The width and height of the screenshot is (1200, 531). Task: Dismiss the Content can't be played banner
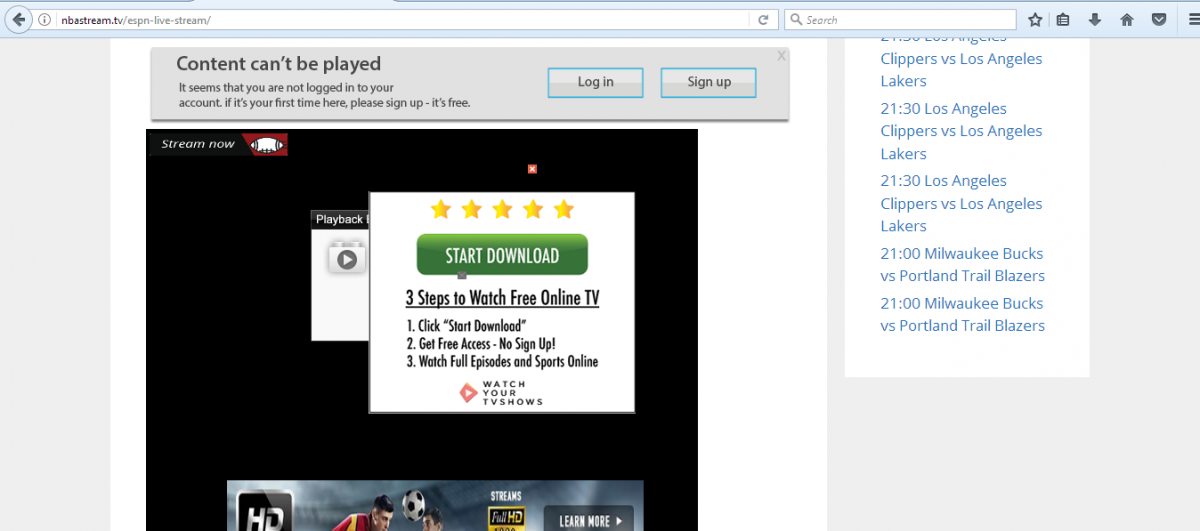tap(781, 56)
